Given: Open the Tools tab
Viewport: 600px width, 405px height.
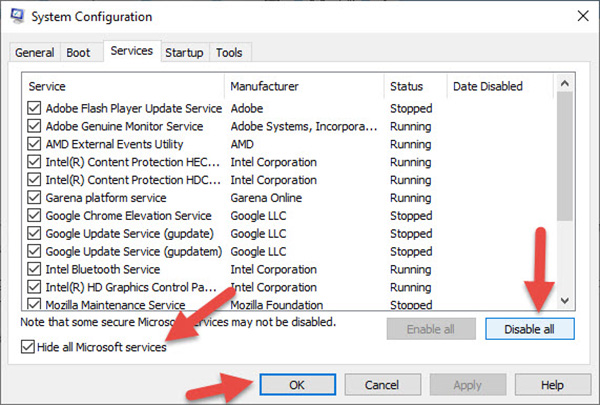Looking at the screenshot, I should click(229, 52).
